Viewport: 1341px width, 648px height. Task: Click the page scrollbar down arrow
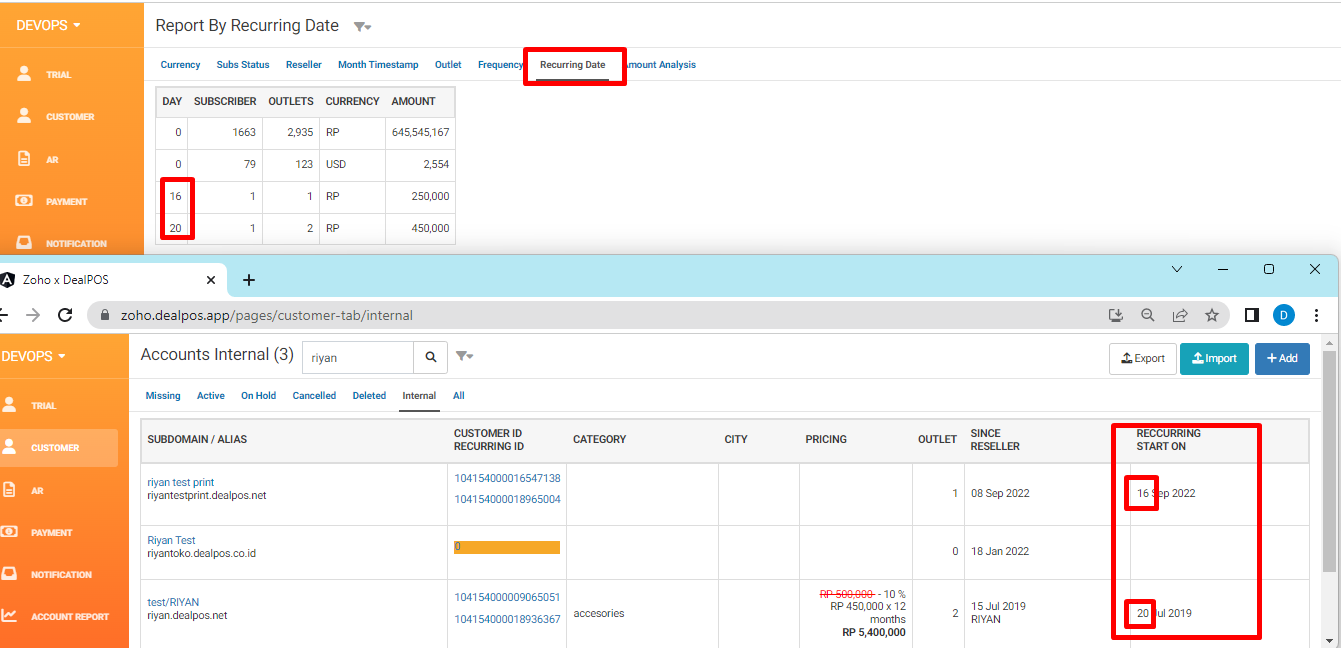pos(1329,640)
